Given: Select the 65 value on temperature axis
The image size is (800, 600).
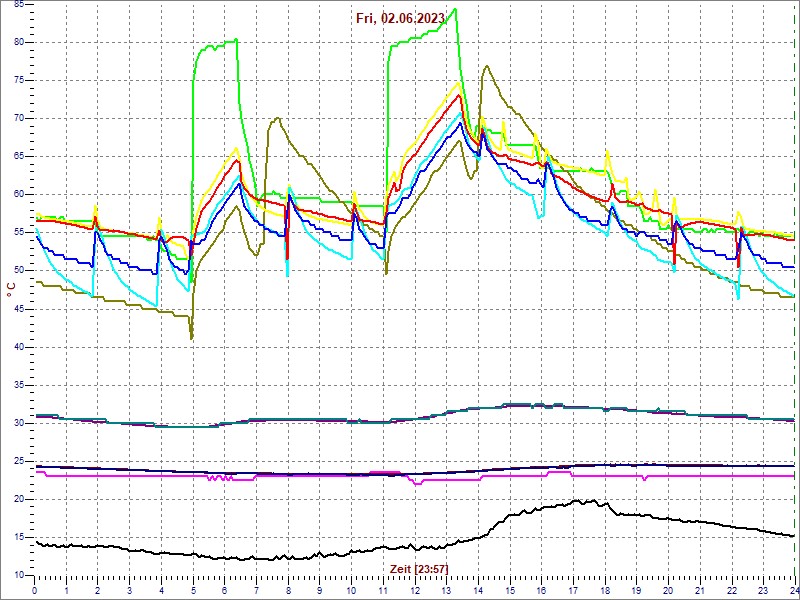Looking at the screenshot, I should pos(18,157).
